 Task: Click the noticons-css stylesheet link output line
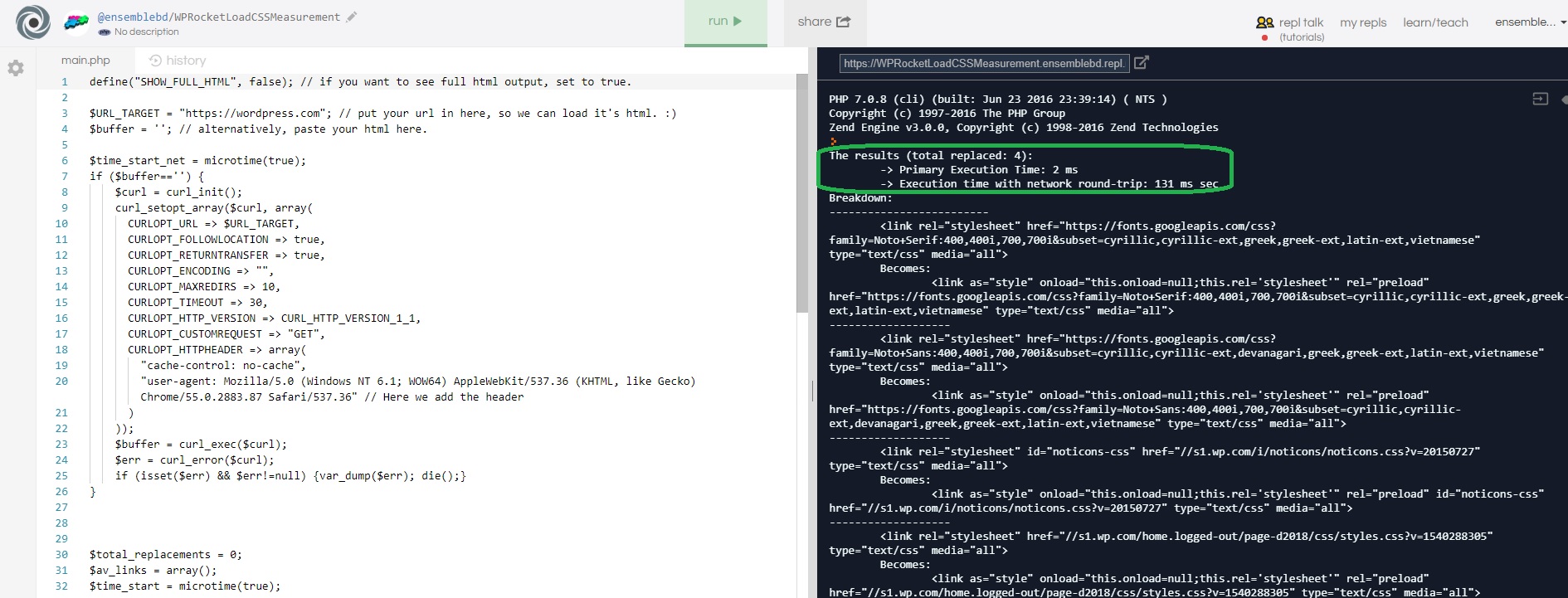pyautogui.click(x=1155, y=459)
